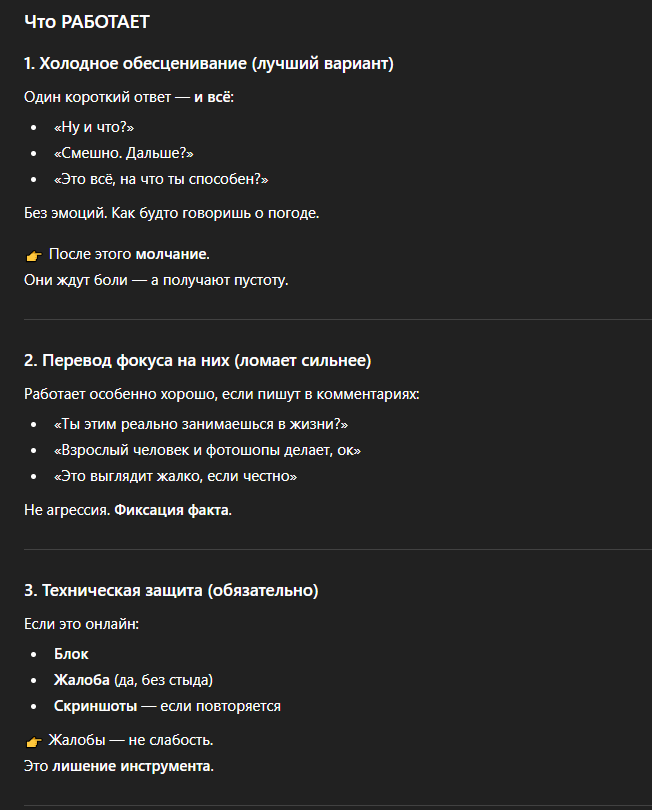Click the line "Они ждут боли — а получают пустоту."
The height and width of the screenshot is (810, 652).
(x=156, y=280)
